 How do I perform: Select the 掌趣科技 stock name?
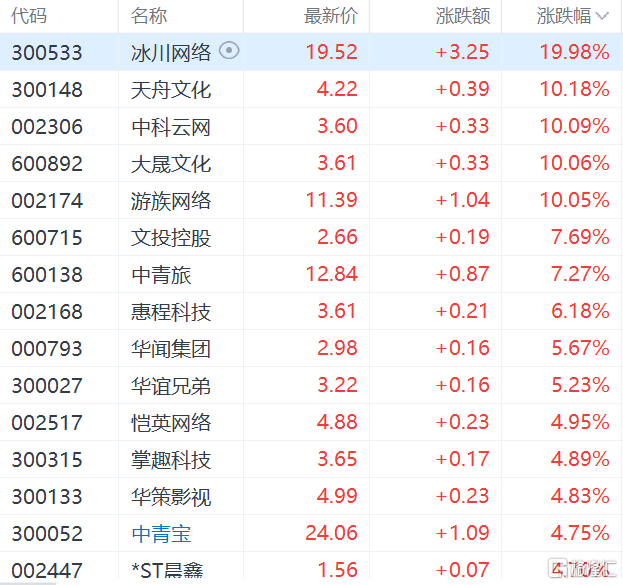click(171, 460)
